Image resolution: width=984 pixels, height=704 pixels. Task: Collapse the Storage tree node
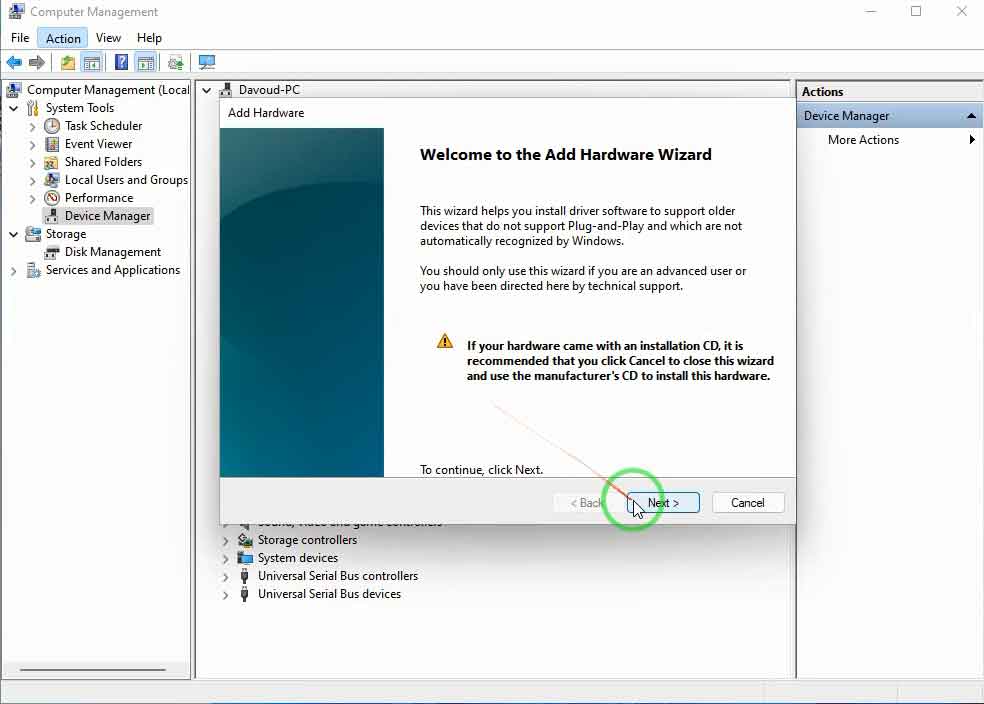(13, 234)
